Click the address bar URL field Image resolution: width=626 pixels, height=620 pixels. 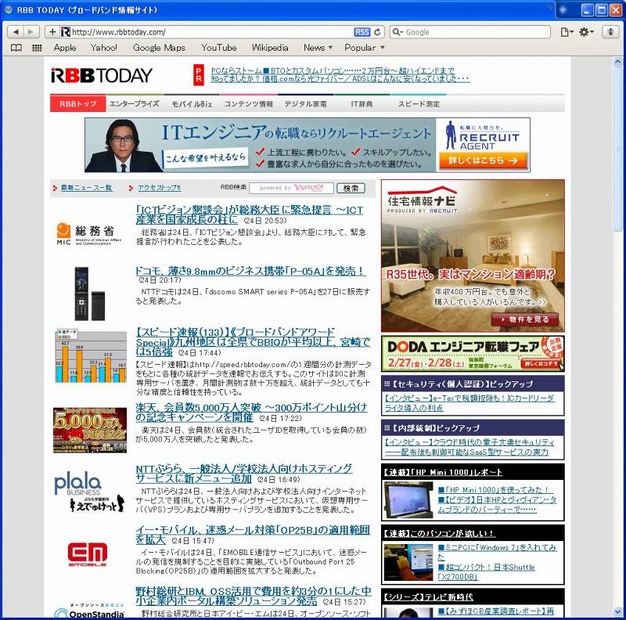click(212, 32)
